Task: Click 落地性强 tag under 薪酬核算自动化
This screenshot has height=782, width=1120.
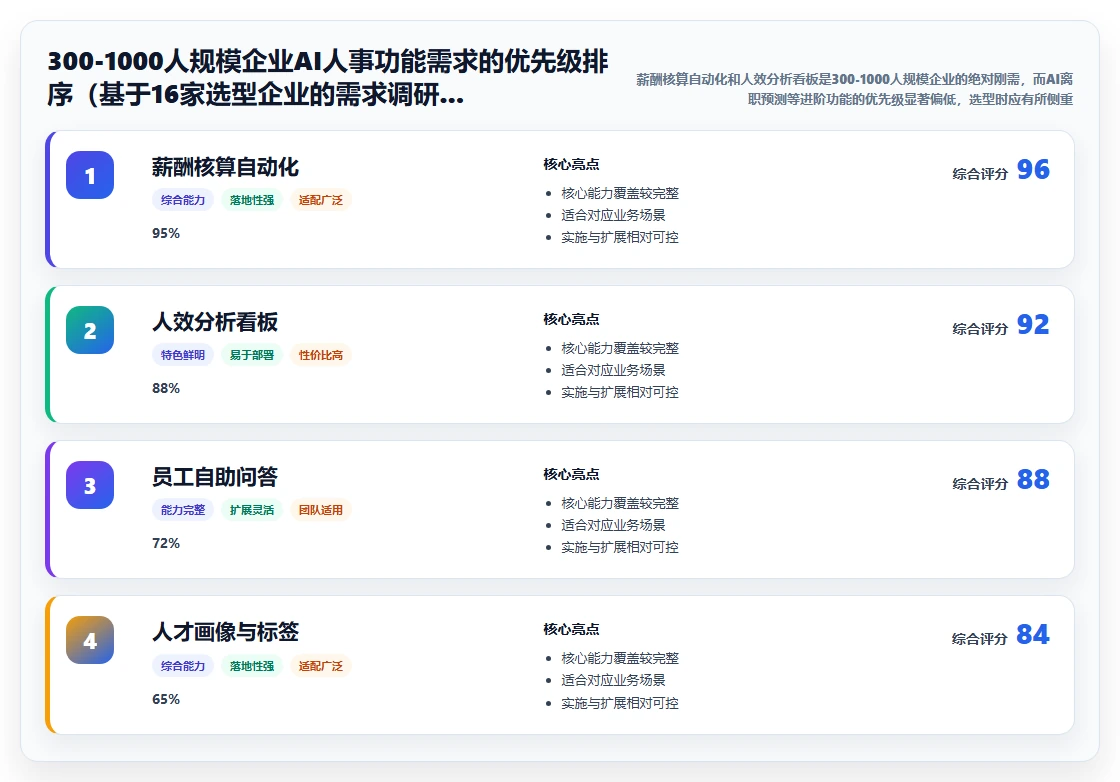Action: [251, 200]
